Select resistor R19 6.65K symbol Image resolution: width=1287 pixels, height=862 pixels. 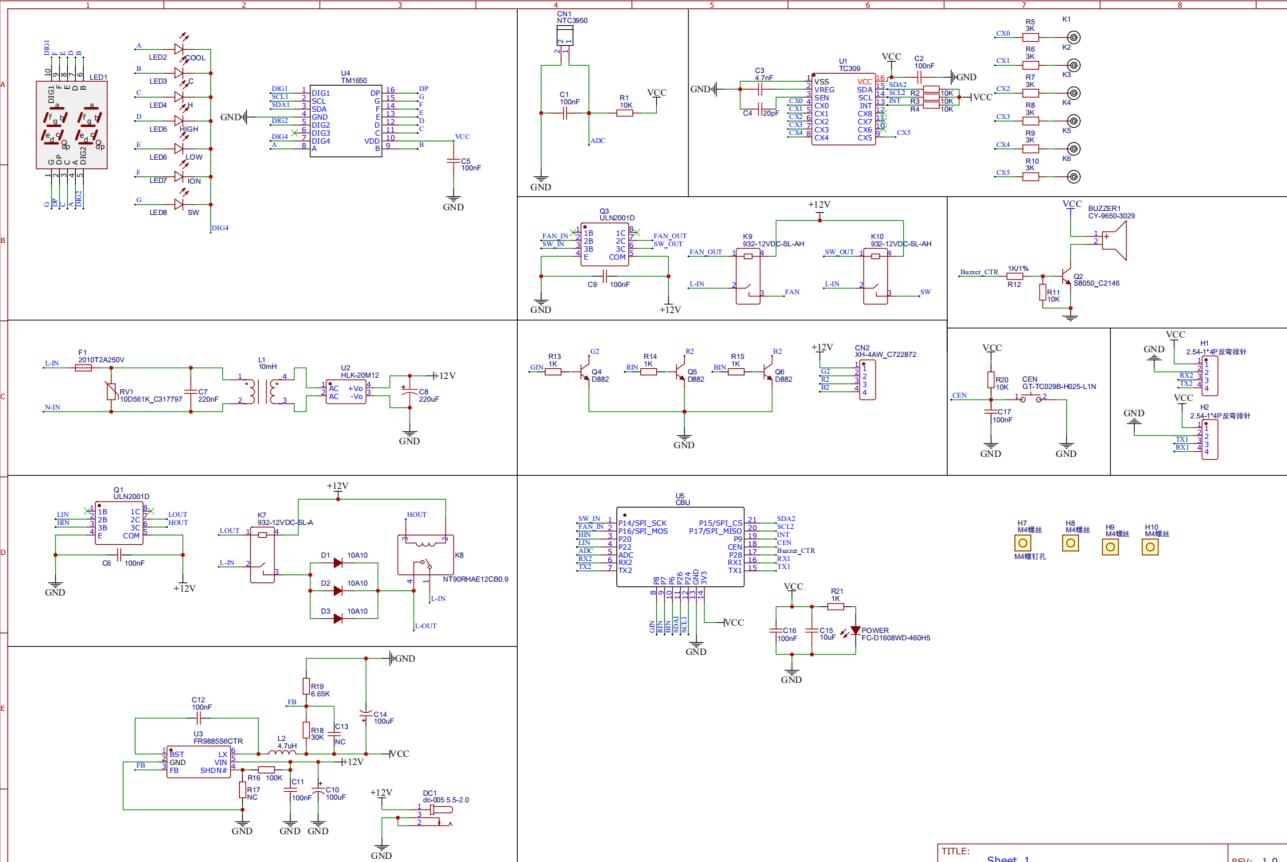tap(306, 687)
